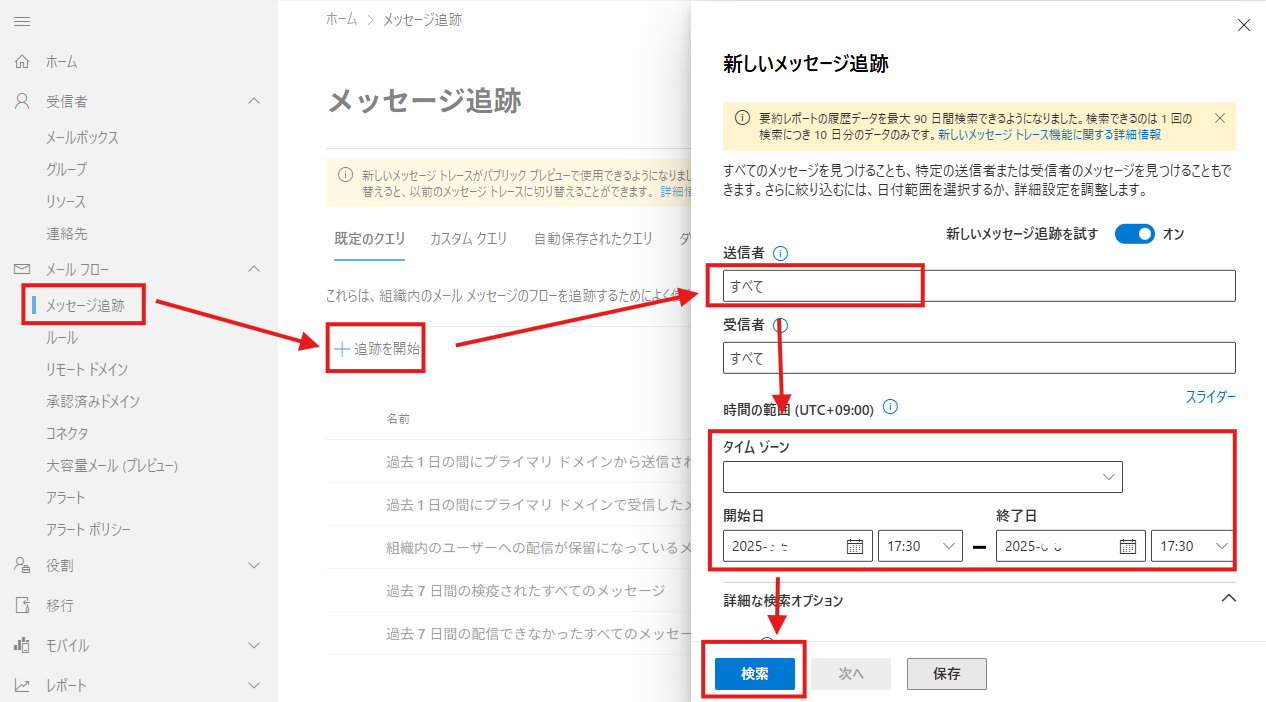Click the スライダー link

(x=1211, y=397)
